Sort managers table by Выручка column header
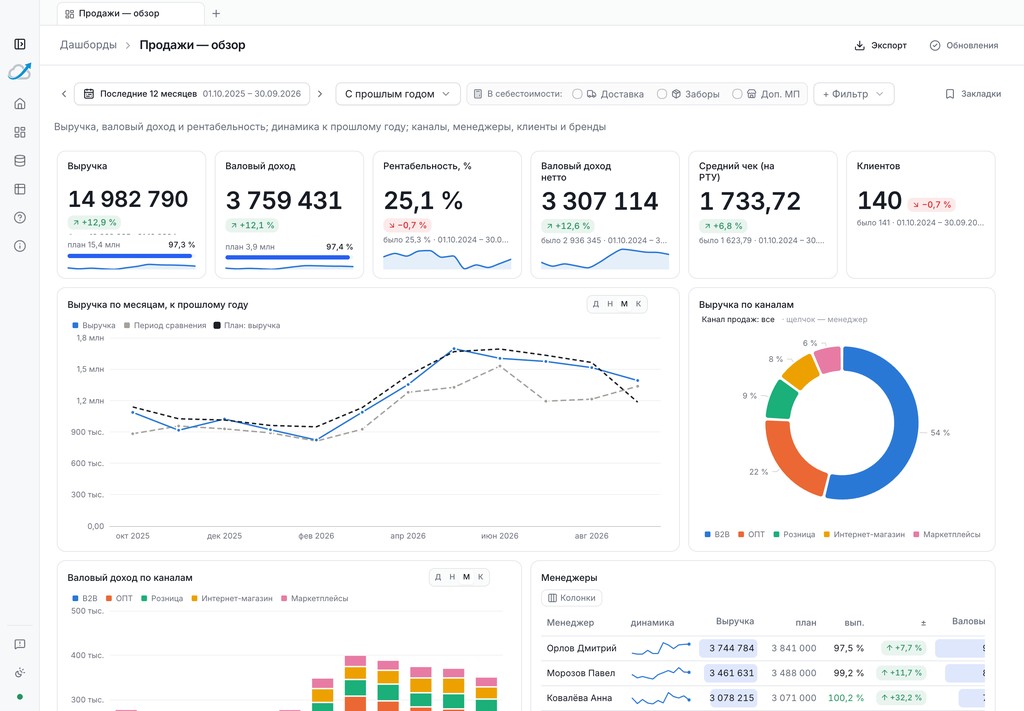The height and width of the screenshot is (711, 1024). tap(735, 622)
